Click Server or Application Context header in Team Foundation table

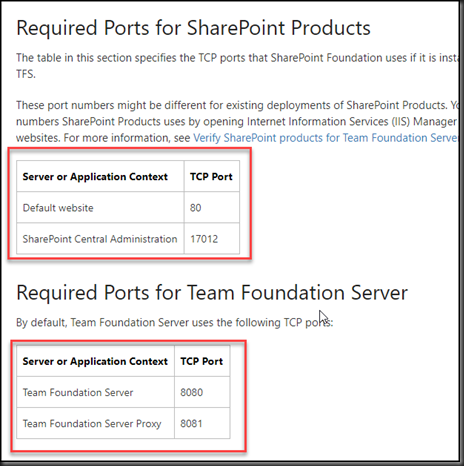96,361
